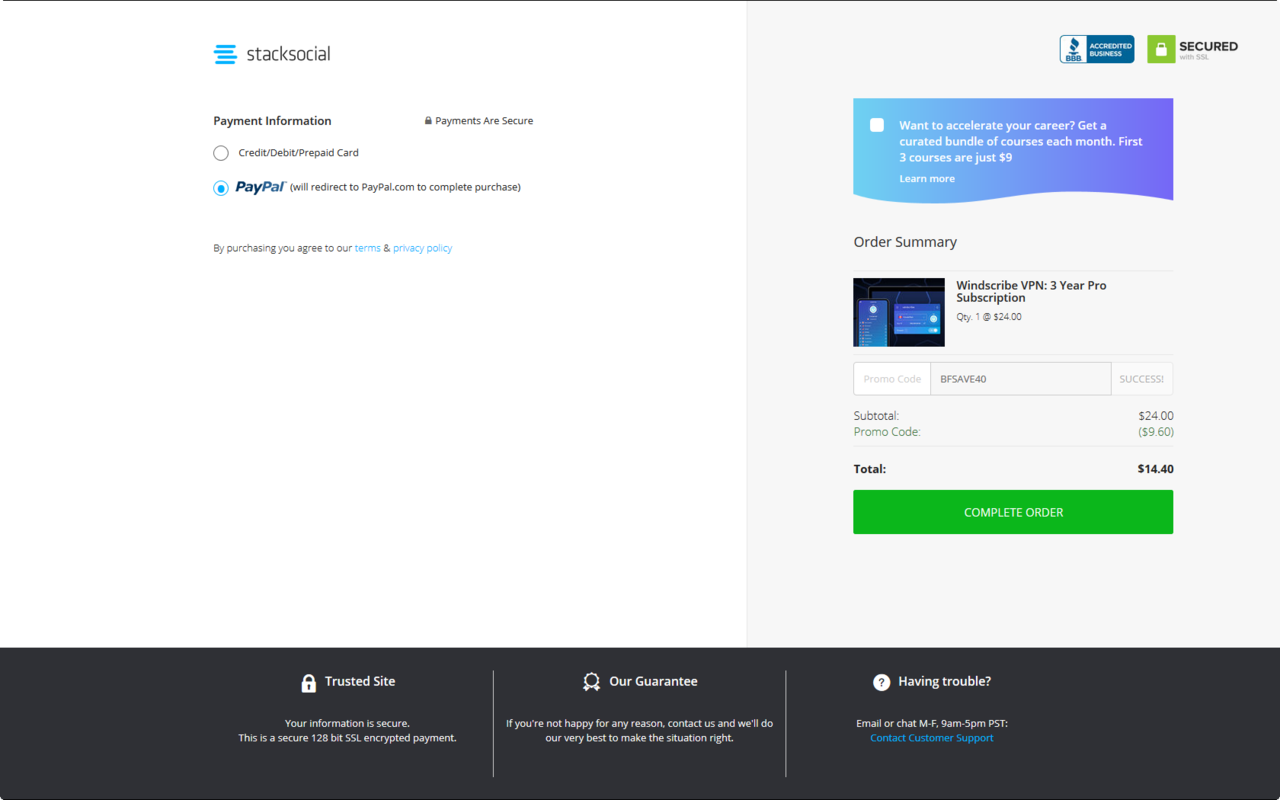The height and width of the screenshot is (800, 1280).
Task: Select the PayPal payment radio button
Action: tap(221, 188)
